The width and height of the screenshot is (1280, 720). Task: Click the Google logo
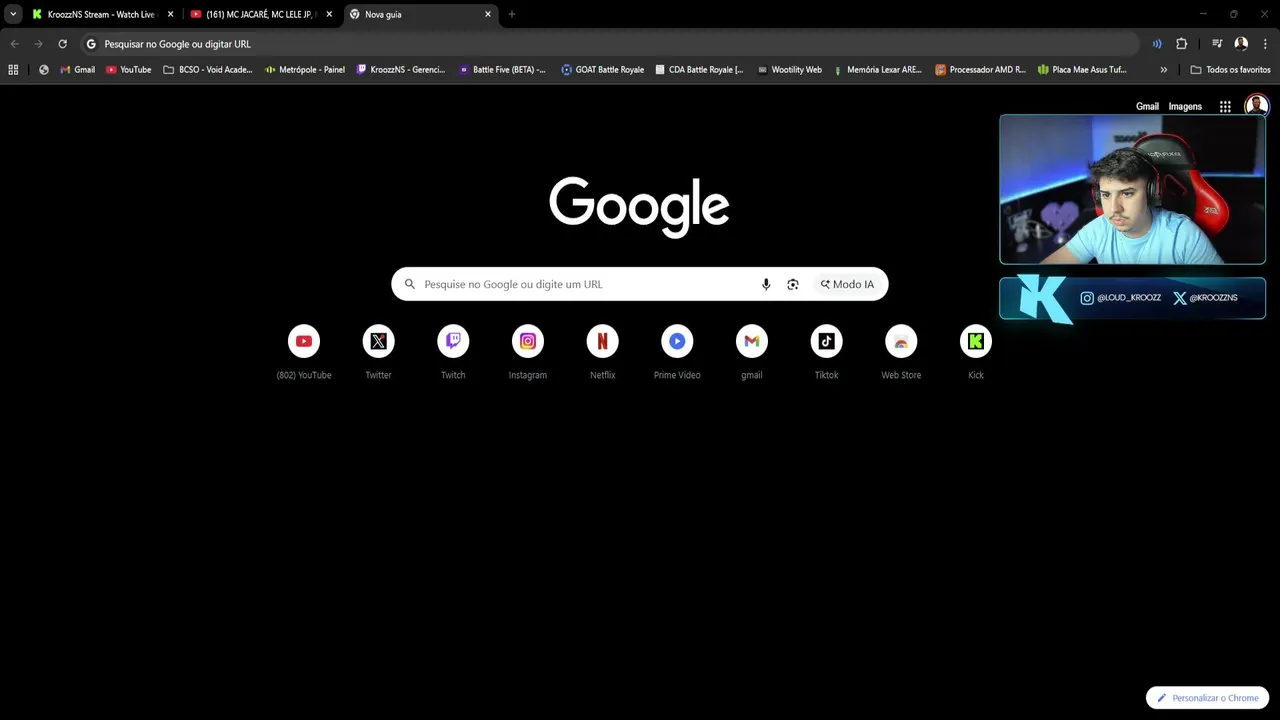[639, 207]
